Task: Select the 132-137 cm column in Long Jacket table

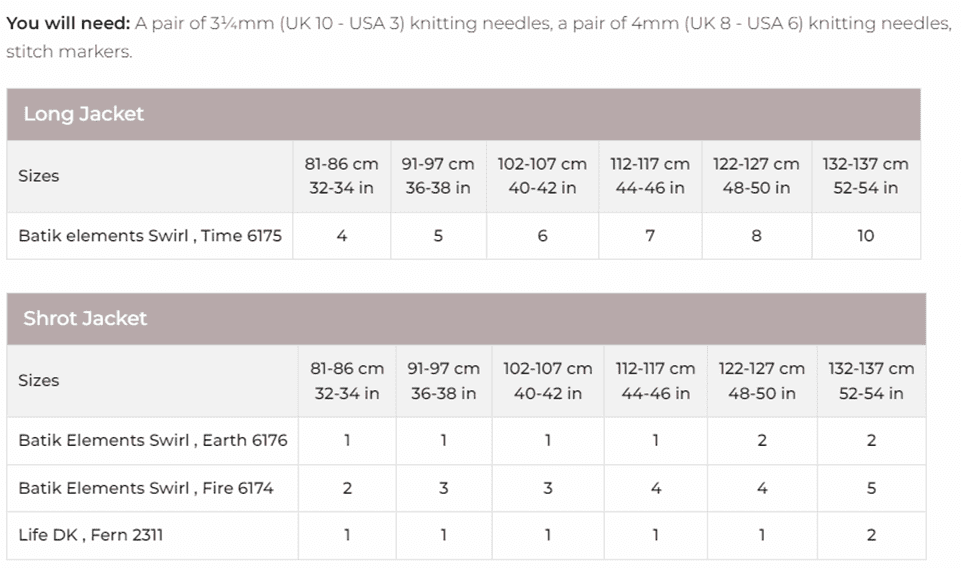Action: pyautogui.click(x=866, y=176)
